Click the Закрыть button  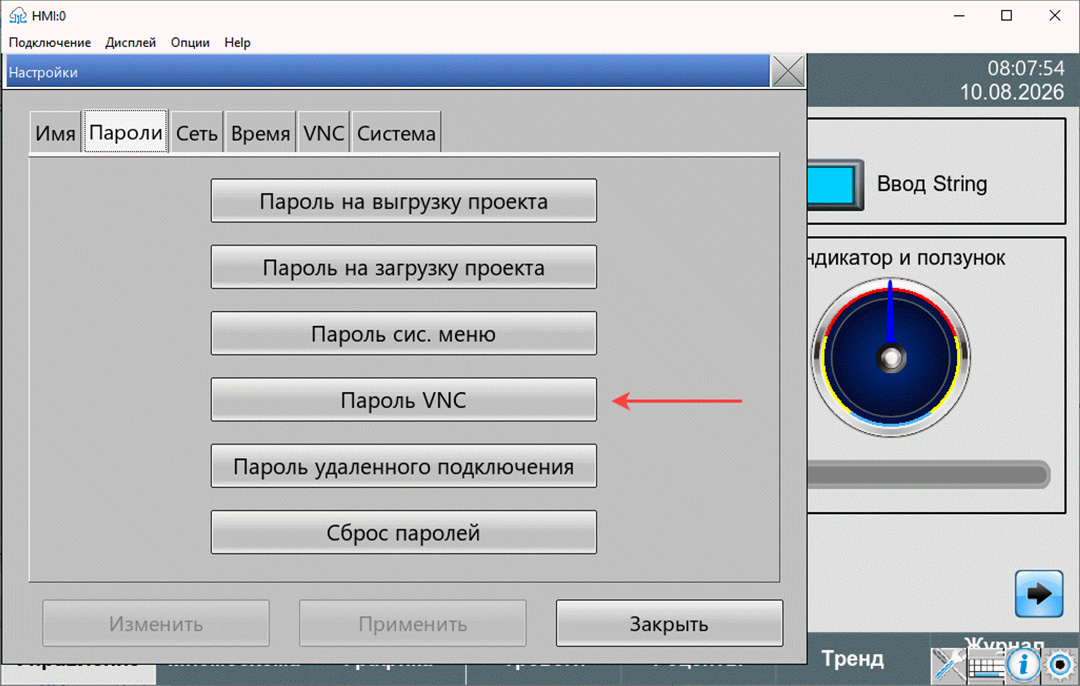(x=669, y=623)
